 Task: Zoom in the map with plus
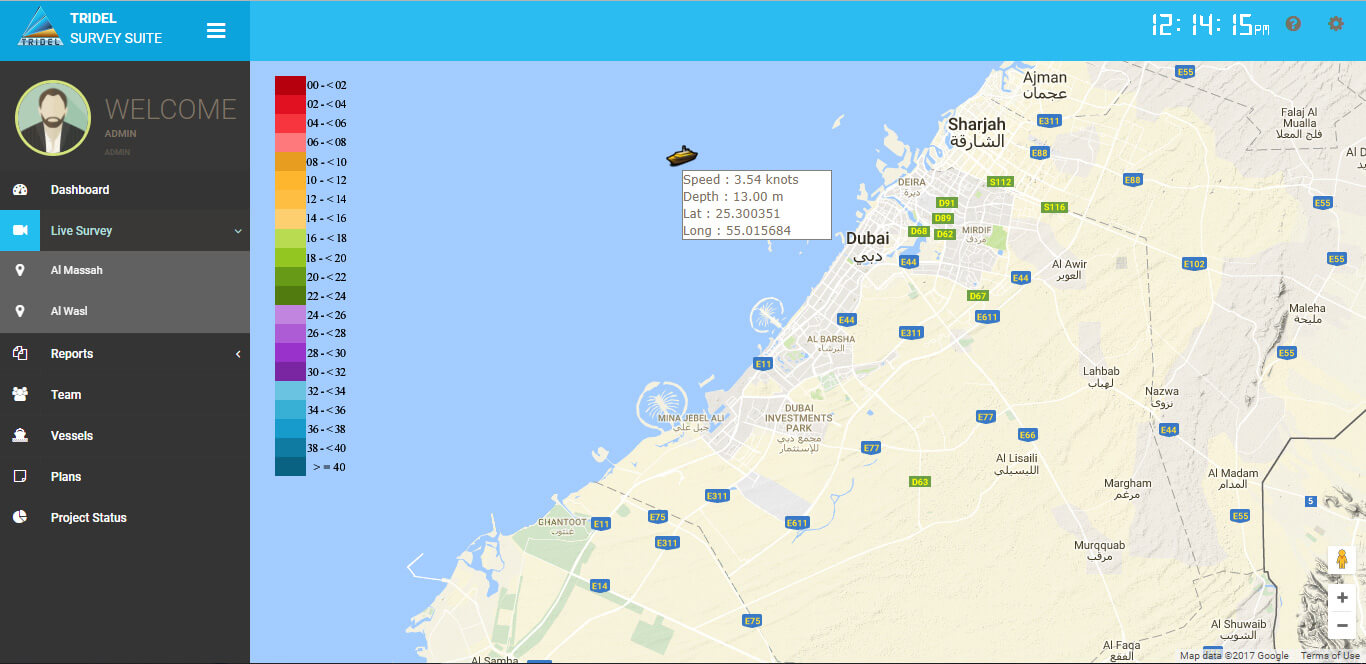(x=1341, y=598)
